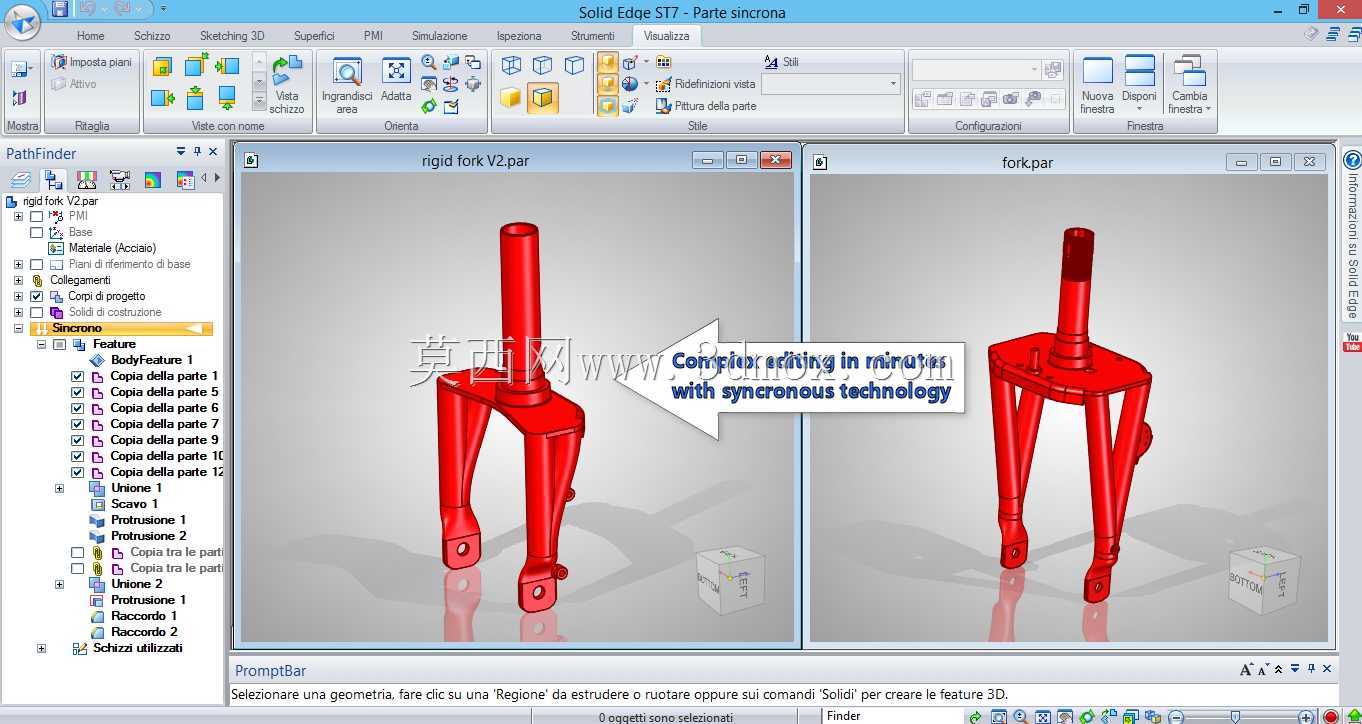Image resolution: width=1362 pixels, height=724 pixels.
Task: Click the zoom-out minus on status bar slider
Action: click(x=1177, y=716)
